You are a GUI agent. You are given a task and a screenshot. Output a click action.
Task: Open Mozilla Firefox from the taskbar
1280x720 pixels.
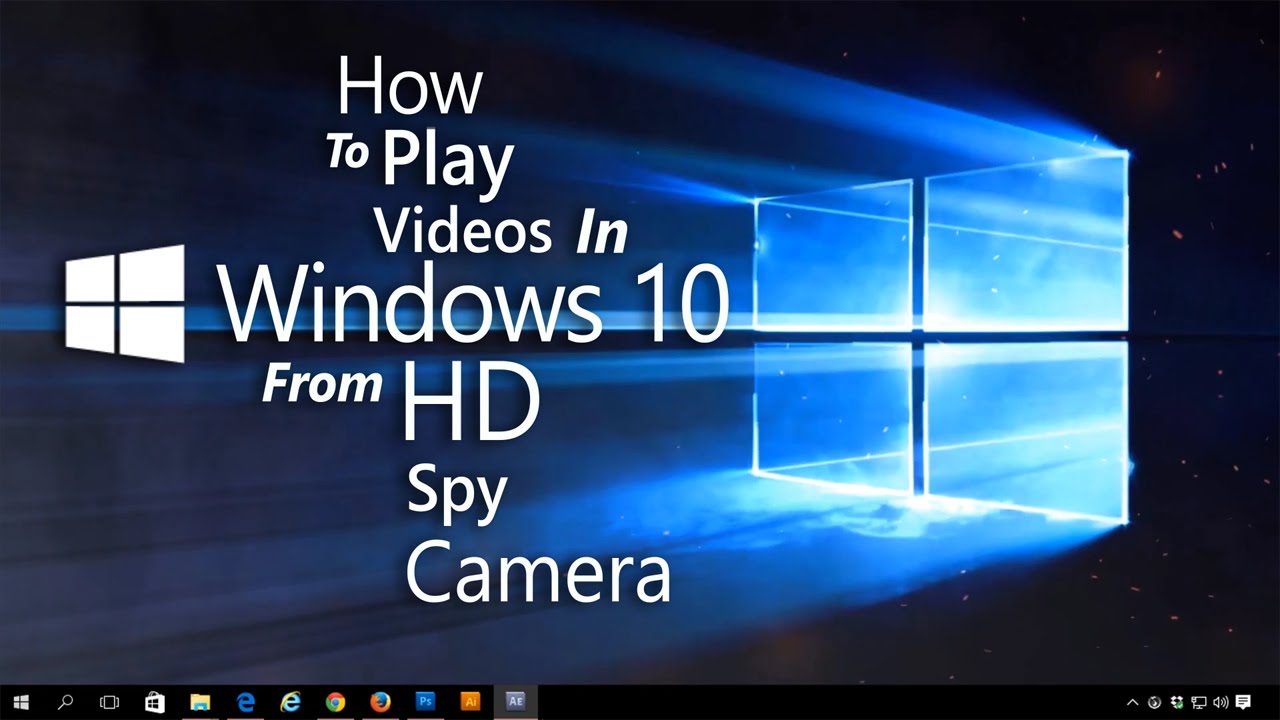pos(380,702)
